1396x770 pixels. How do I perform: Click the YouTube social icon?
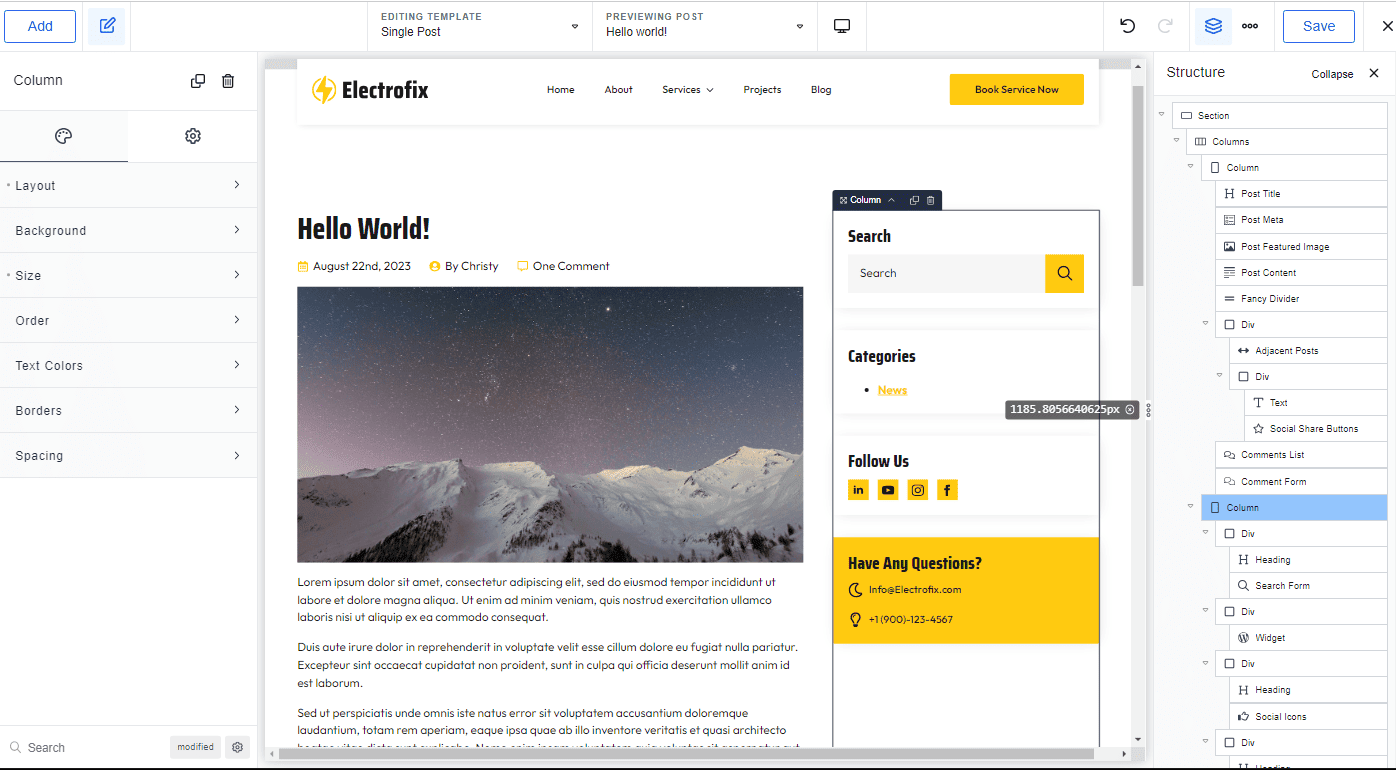(x=888, y=490)
